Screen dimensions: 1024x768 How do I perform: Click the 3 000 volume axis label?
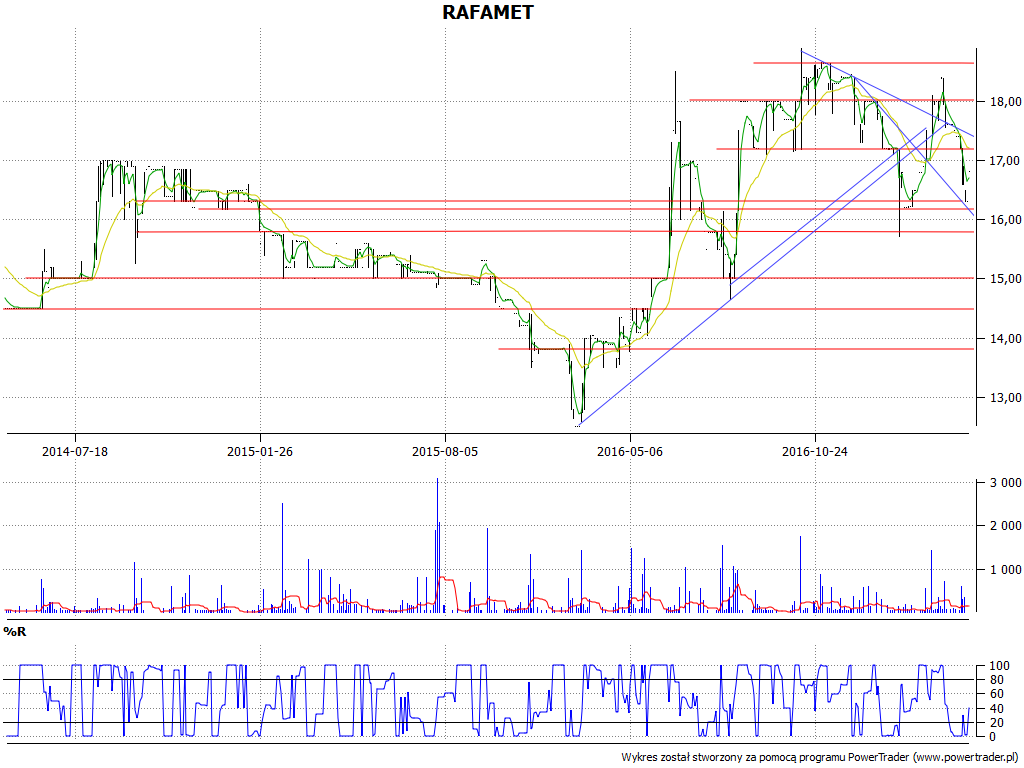tap(1006, 483)
